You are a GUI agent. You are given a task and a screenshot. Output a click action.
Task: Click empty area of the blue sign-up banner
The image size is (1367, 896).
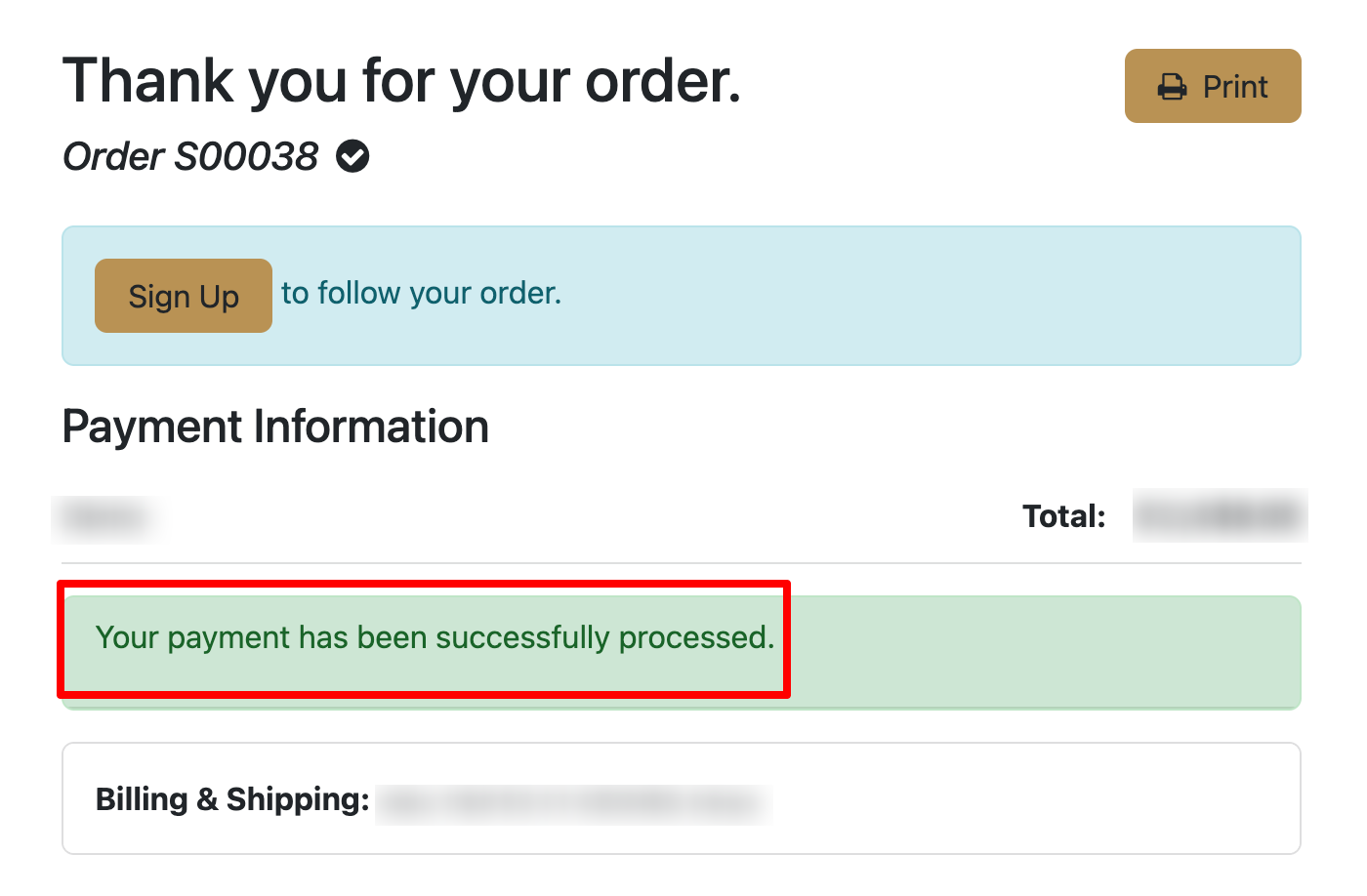tap(928, 296)
